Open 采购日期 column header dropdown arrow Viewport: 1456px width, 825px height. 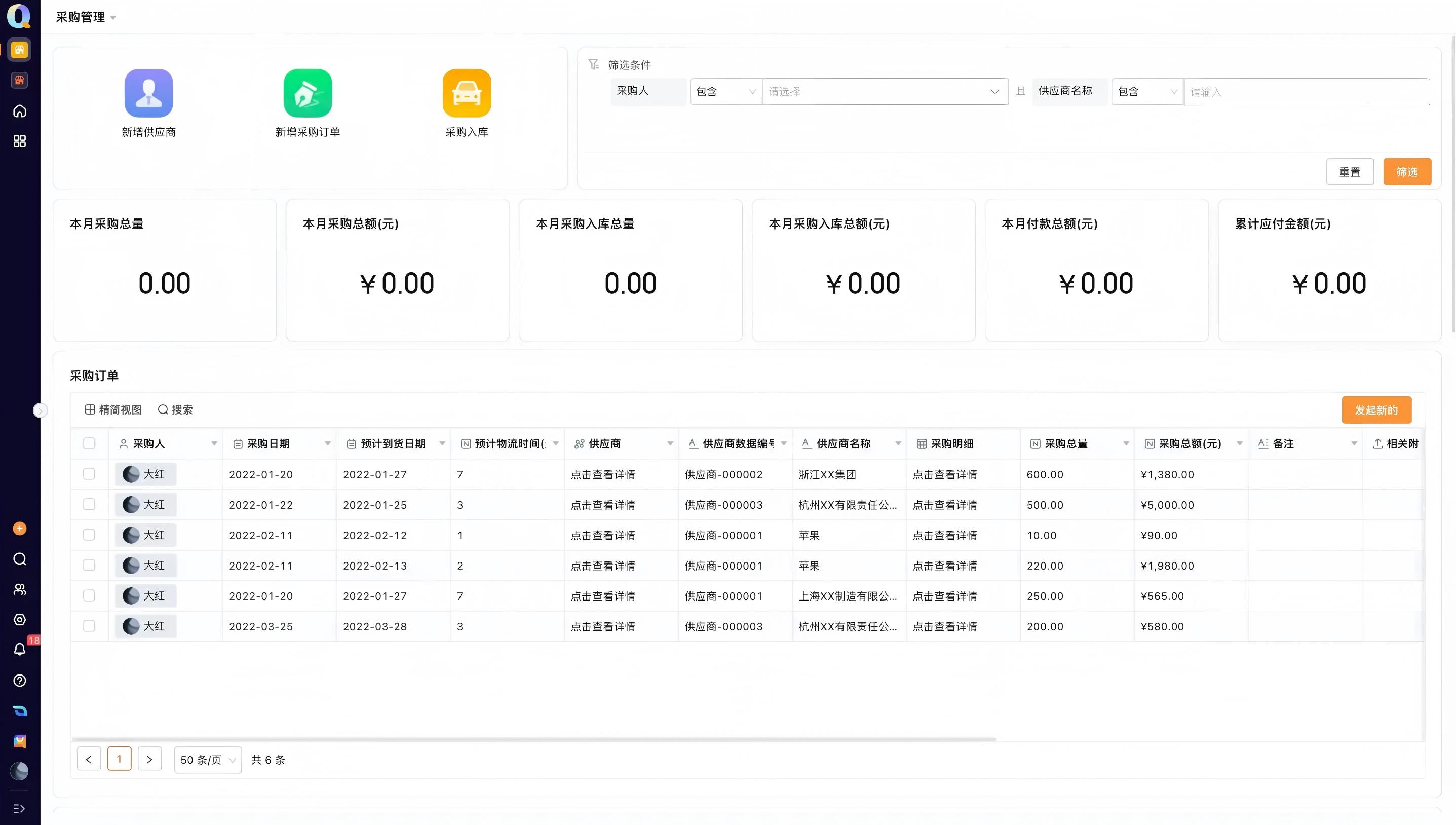click(x=327, y=443)
